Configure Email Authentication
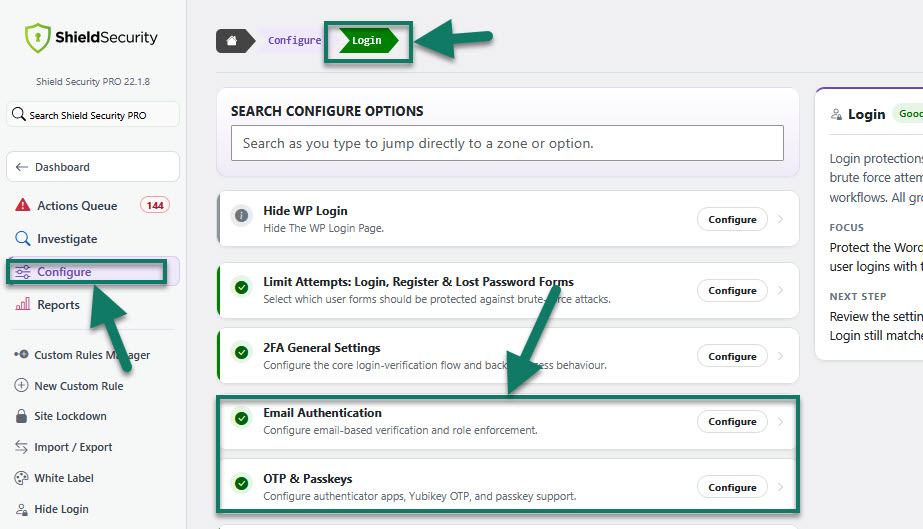Image resolution: width=923 pixels, height=529 pixels. click(732, 421)
